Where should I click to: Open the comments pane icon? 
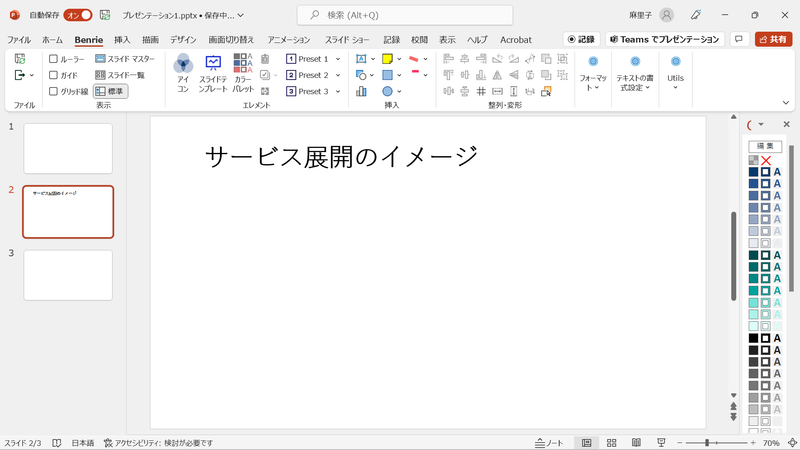pos(738,39)
